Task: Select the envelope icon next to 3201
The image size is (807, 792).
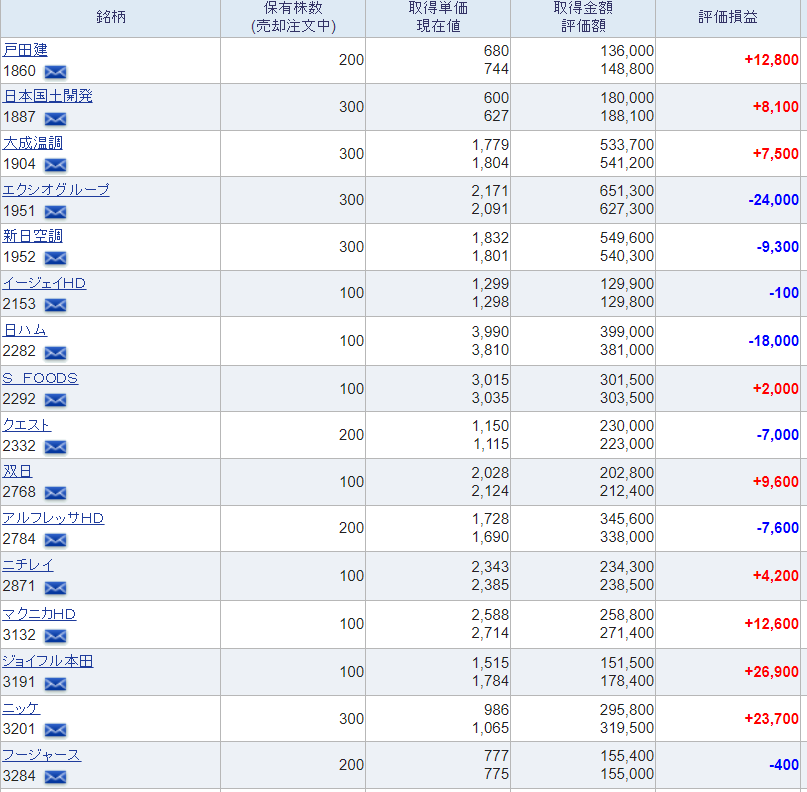Action: [55, 730]
